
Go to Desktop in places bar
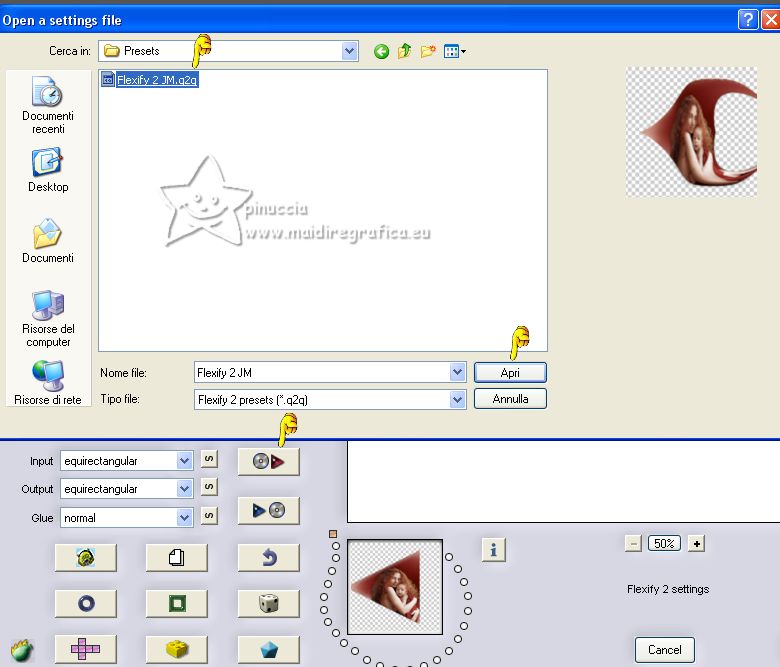point(48,170)
